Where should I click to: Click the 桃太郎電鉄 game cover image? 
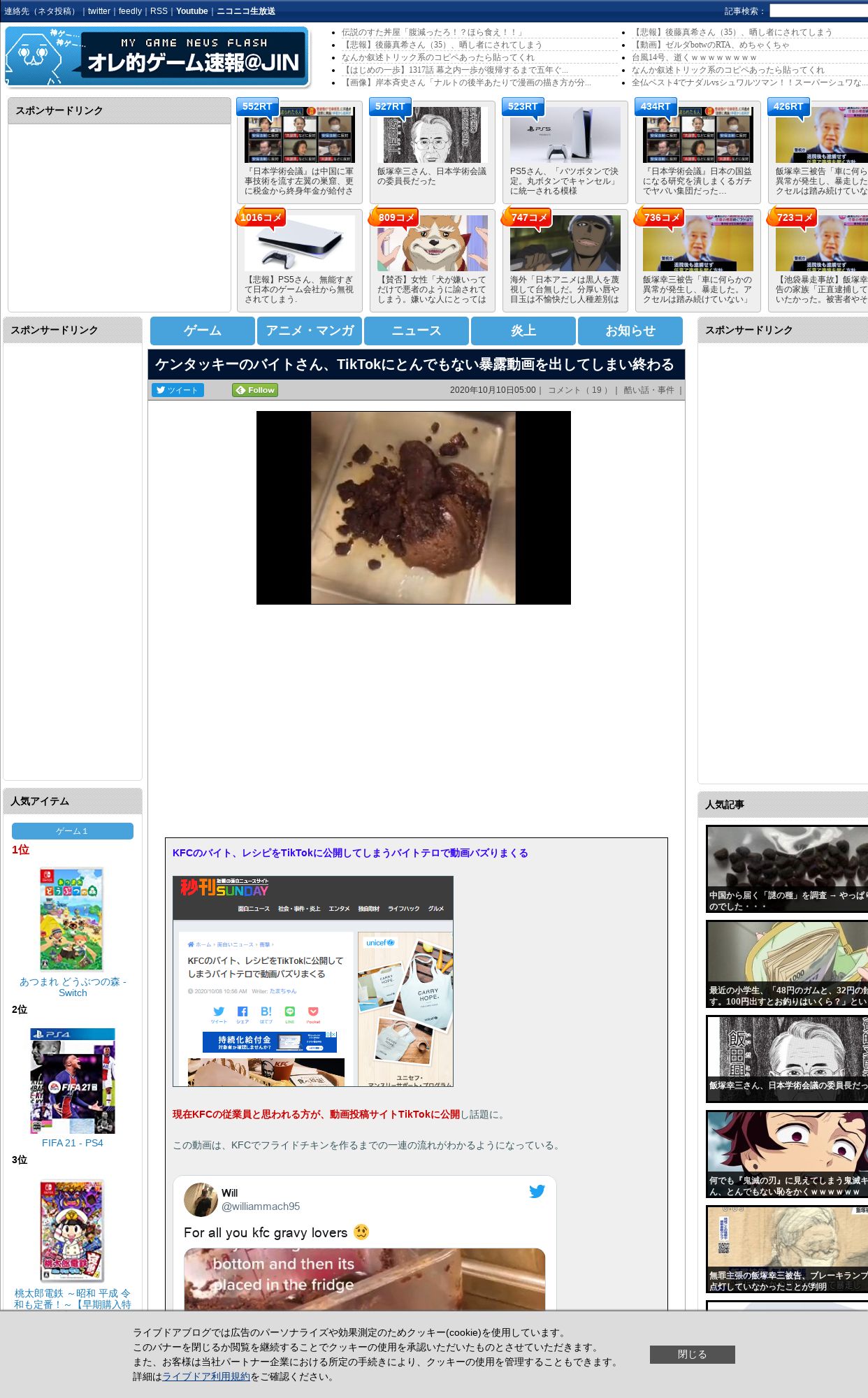click(71, 1231)
